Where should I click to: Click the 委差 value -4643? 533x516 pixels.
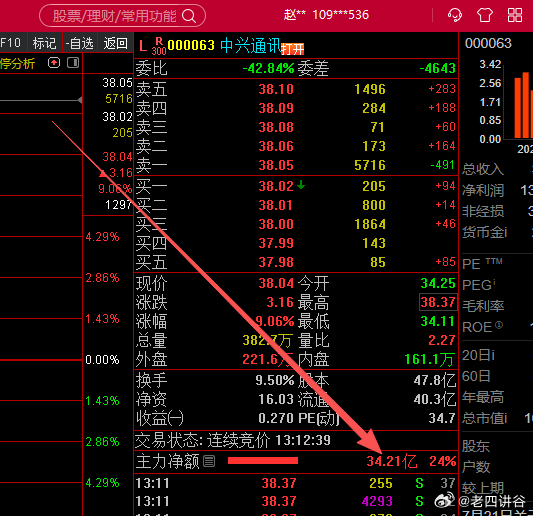437,68
